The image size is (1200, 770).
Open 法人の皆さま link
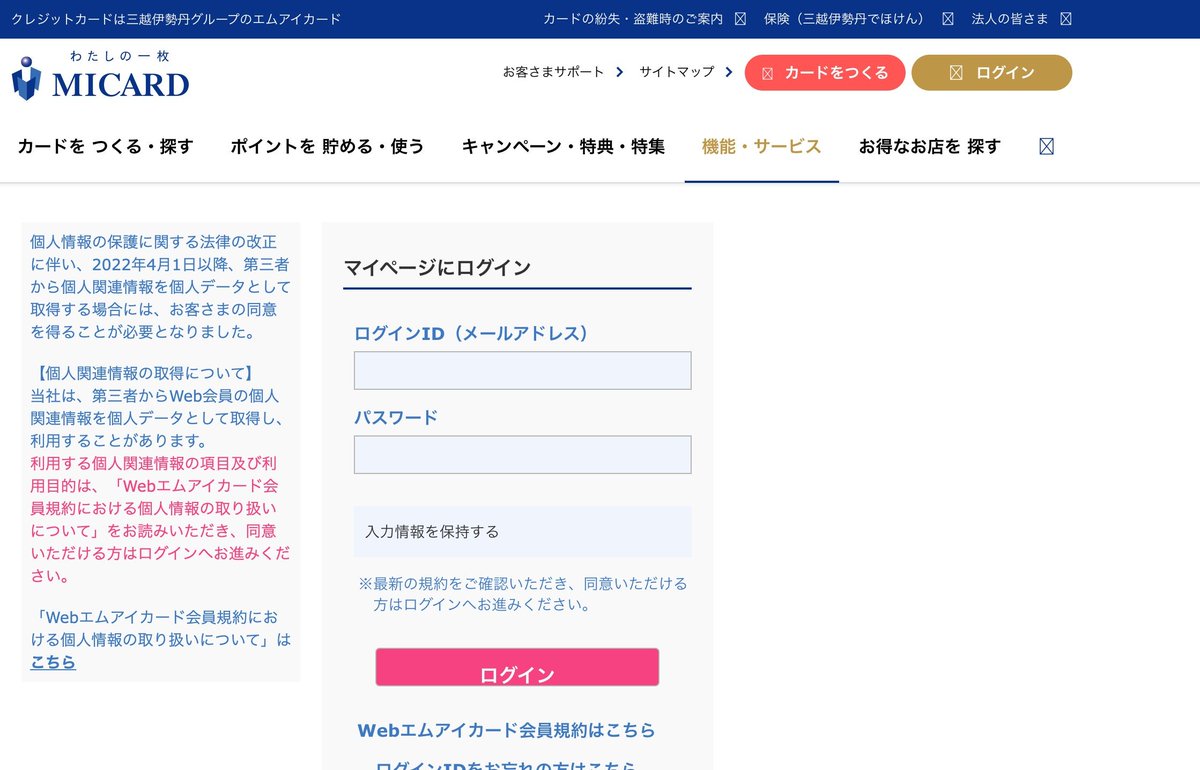click(1011, 18)
